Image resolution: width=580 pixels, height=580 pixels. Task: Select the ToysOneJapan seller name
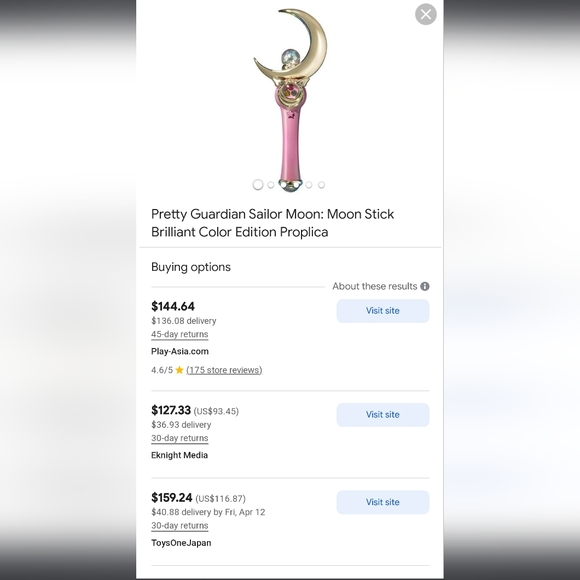[x=181, y=543]
